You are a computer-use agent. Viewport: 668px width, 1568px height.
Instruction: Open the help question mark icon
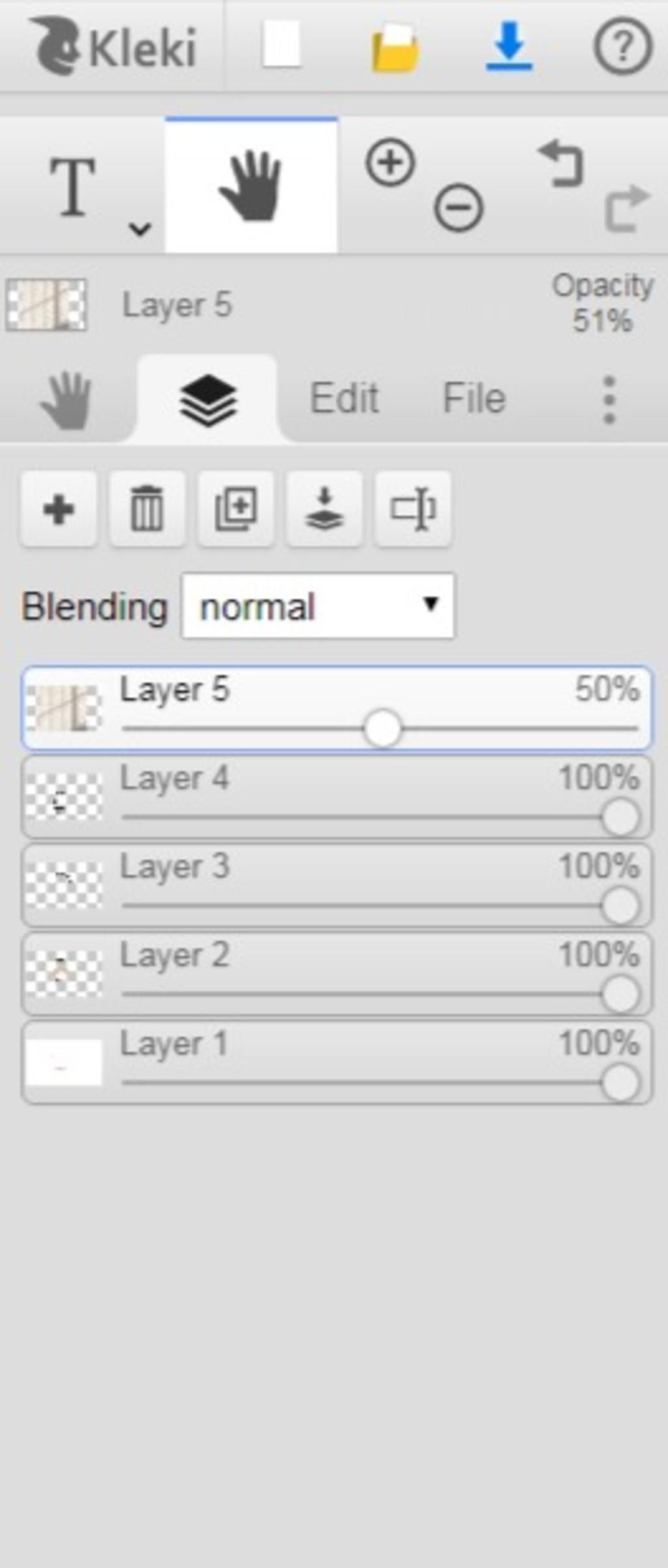pyautogui.click(x=622, y=46)
